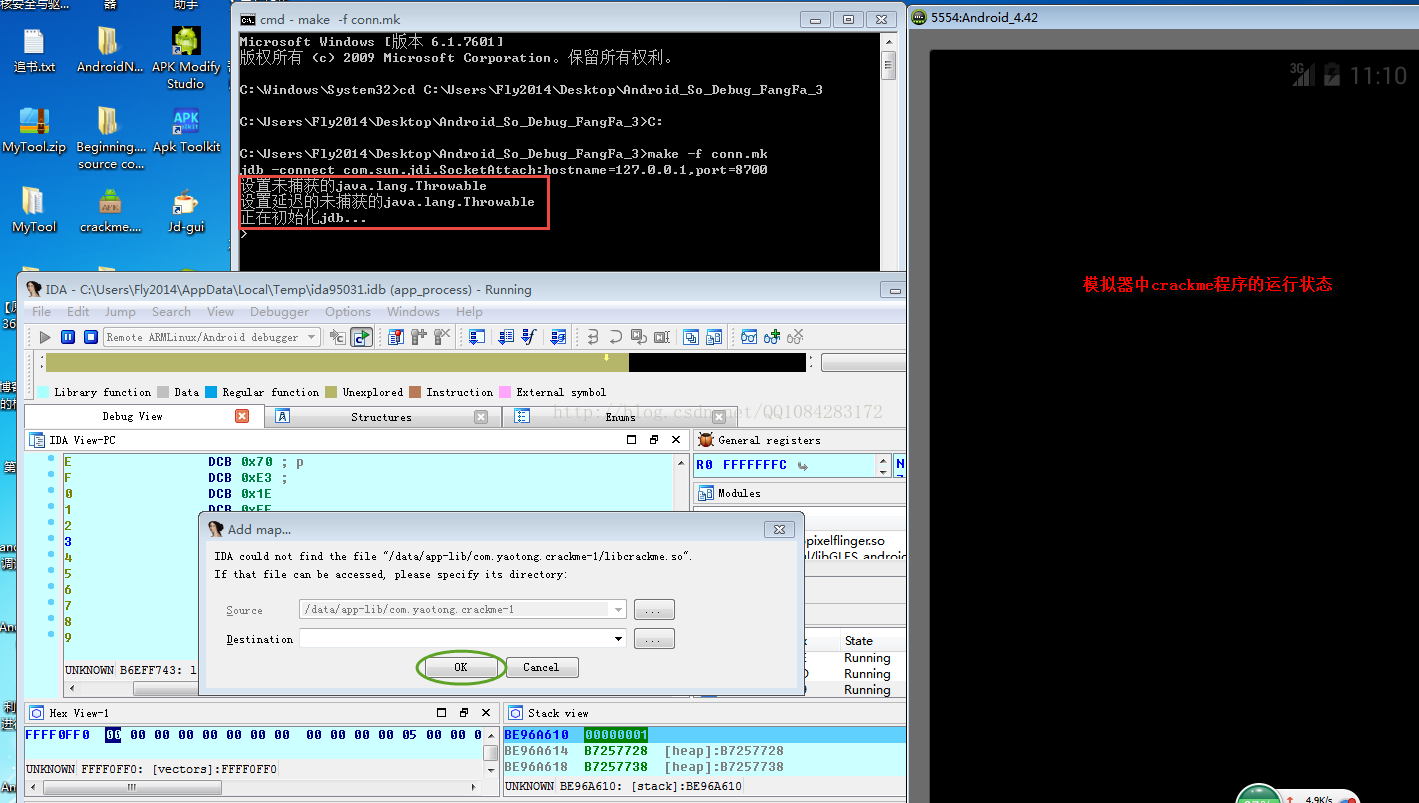Viewport: 1419px width, 803px height.
Task: Maximize the IDA View-PC pane
Action: (631, 440)
